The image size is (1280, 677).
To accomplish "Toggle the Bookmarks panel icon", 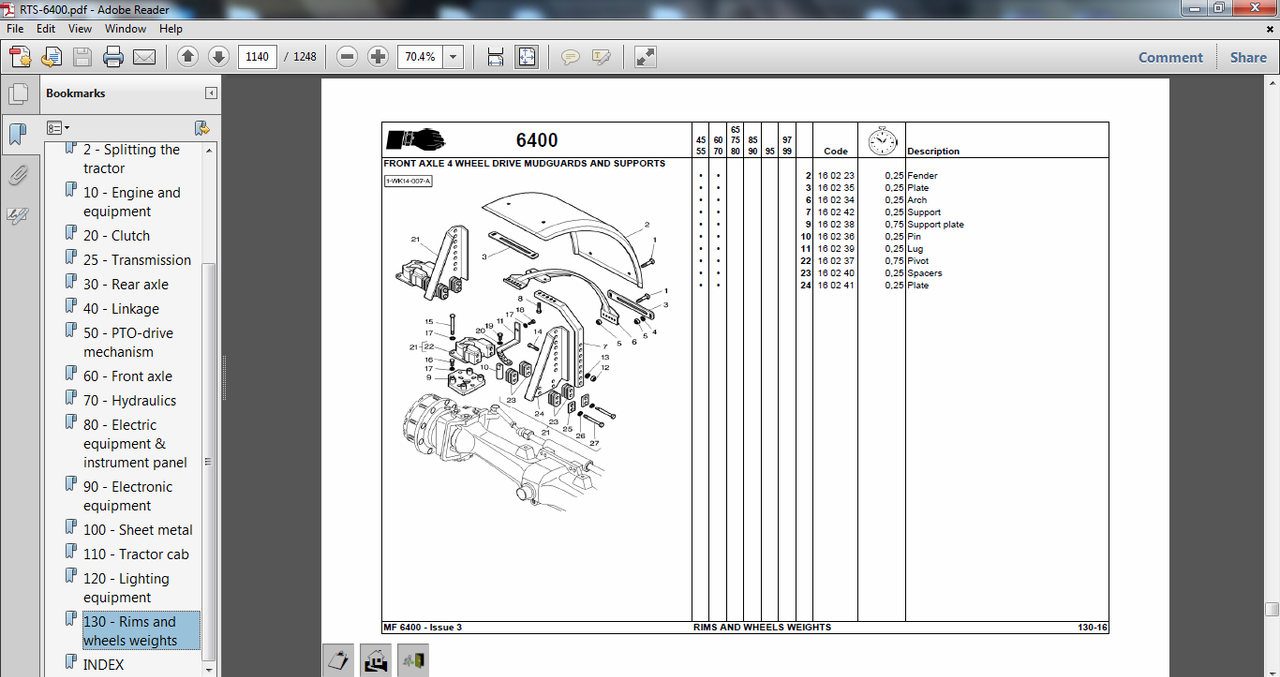I will click(x=18, y=133).
